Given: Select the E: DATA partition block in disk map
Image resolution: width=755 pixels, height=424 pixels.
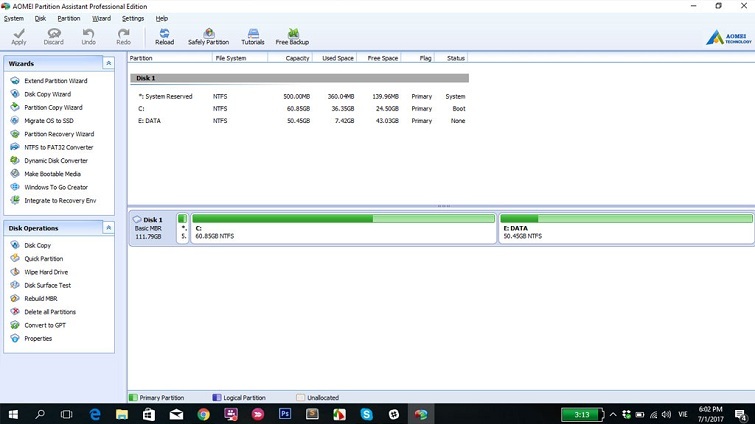Looking at the screenshot, I should 626,230.
